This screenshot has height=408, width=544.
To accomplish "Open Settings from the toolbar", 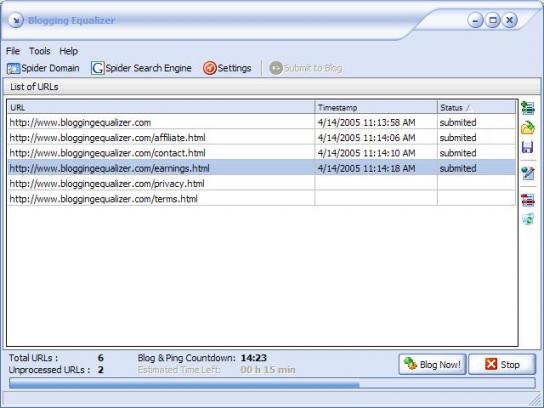I will (227, 68).
